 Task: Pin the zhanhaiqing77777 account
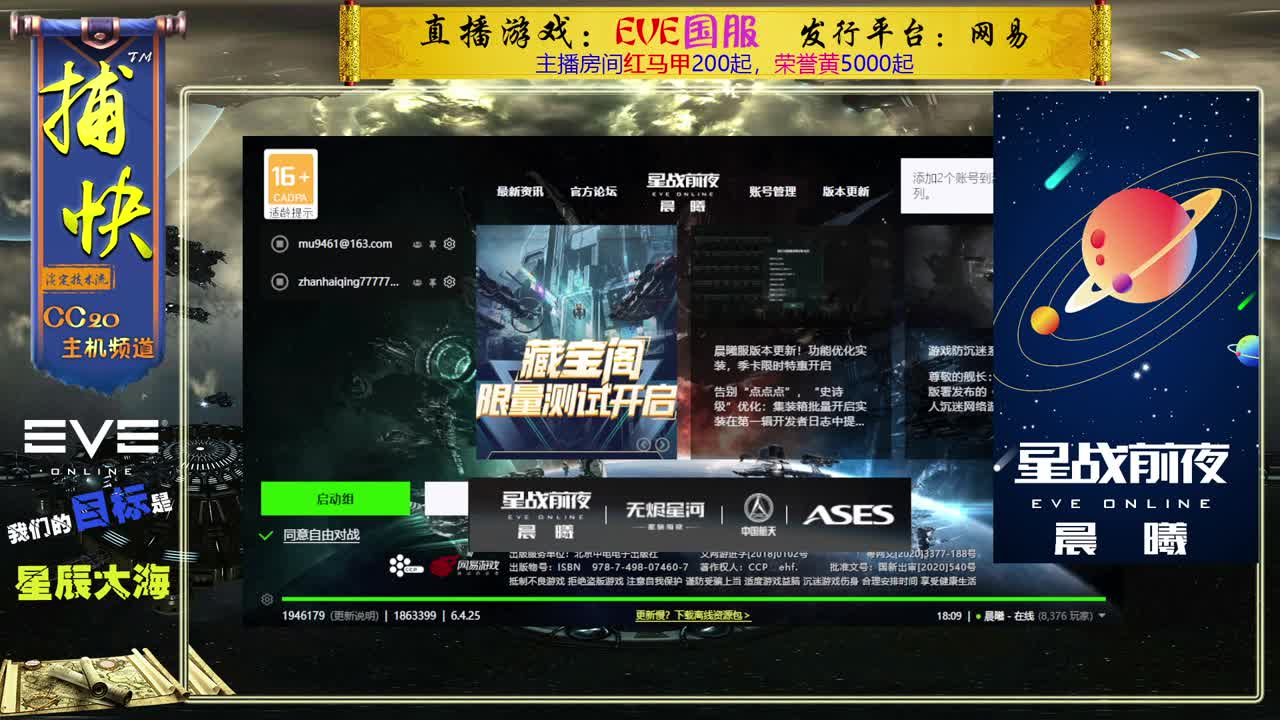coord(432,282)
